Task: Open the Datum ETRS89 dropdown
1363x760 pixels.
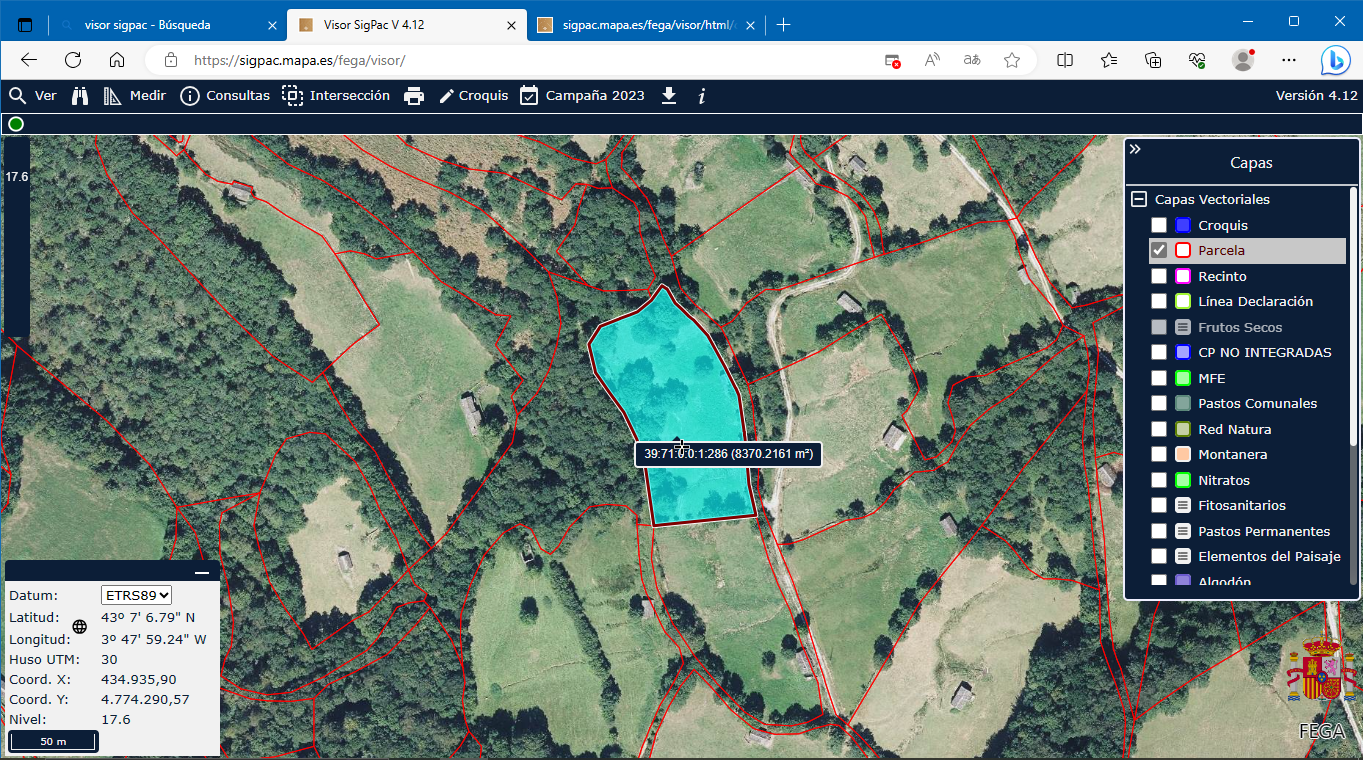Action: (x=137, y=595)
